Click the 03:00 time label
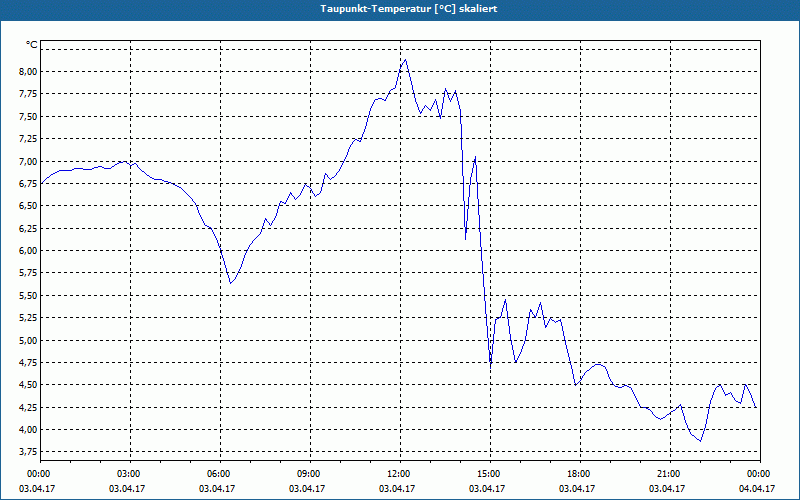The image size is (800, 500). 130,474
